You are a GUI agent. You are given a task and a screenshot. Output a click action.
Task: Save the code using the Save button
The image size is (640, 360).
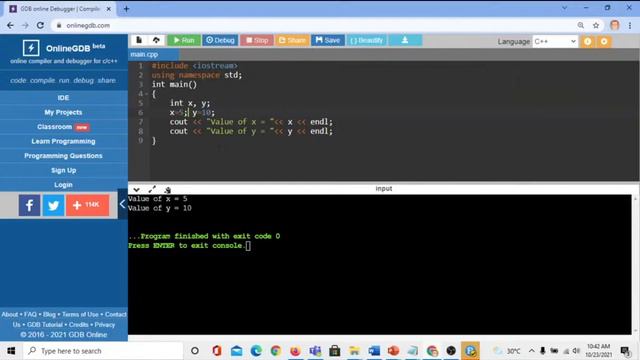coord(328,40)
